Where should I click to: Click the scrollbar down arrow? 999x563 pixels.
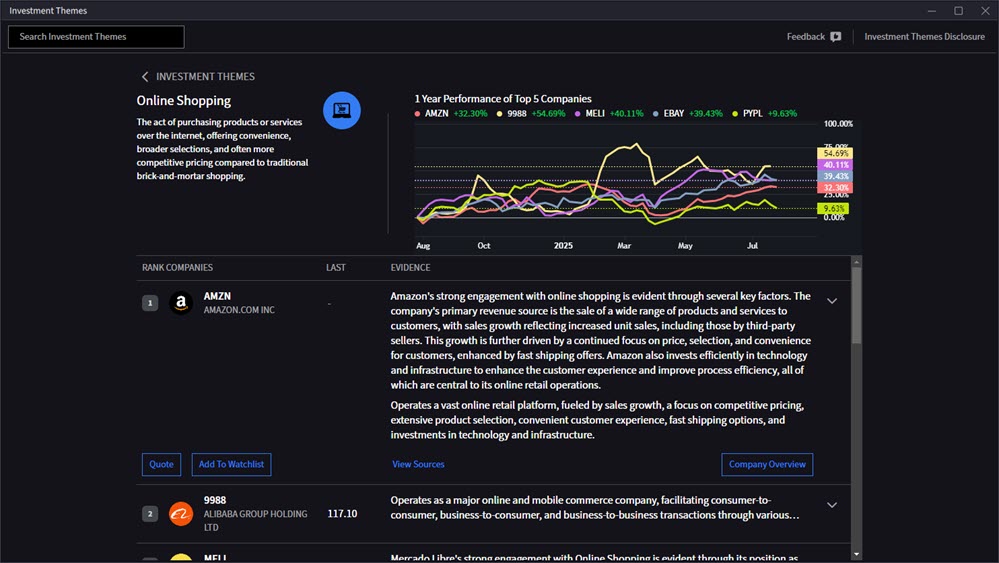click(x=856, y=555)
